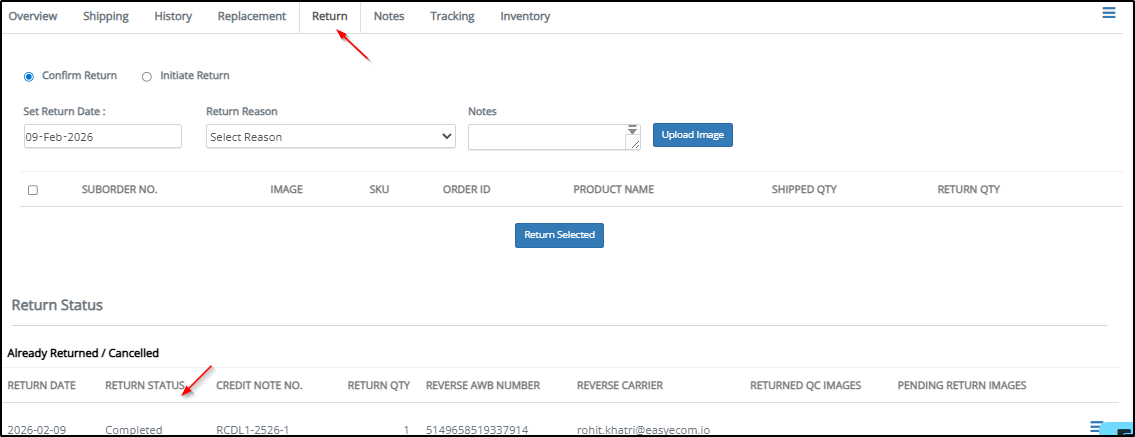Open the Shipping tab
Screen dimensions: 1135x437
click(x=106, y=17)
